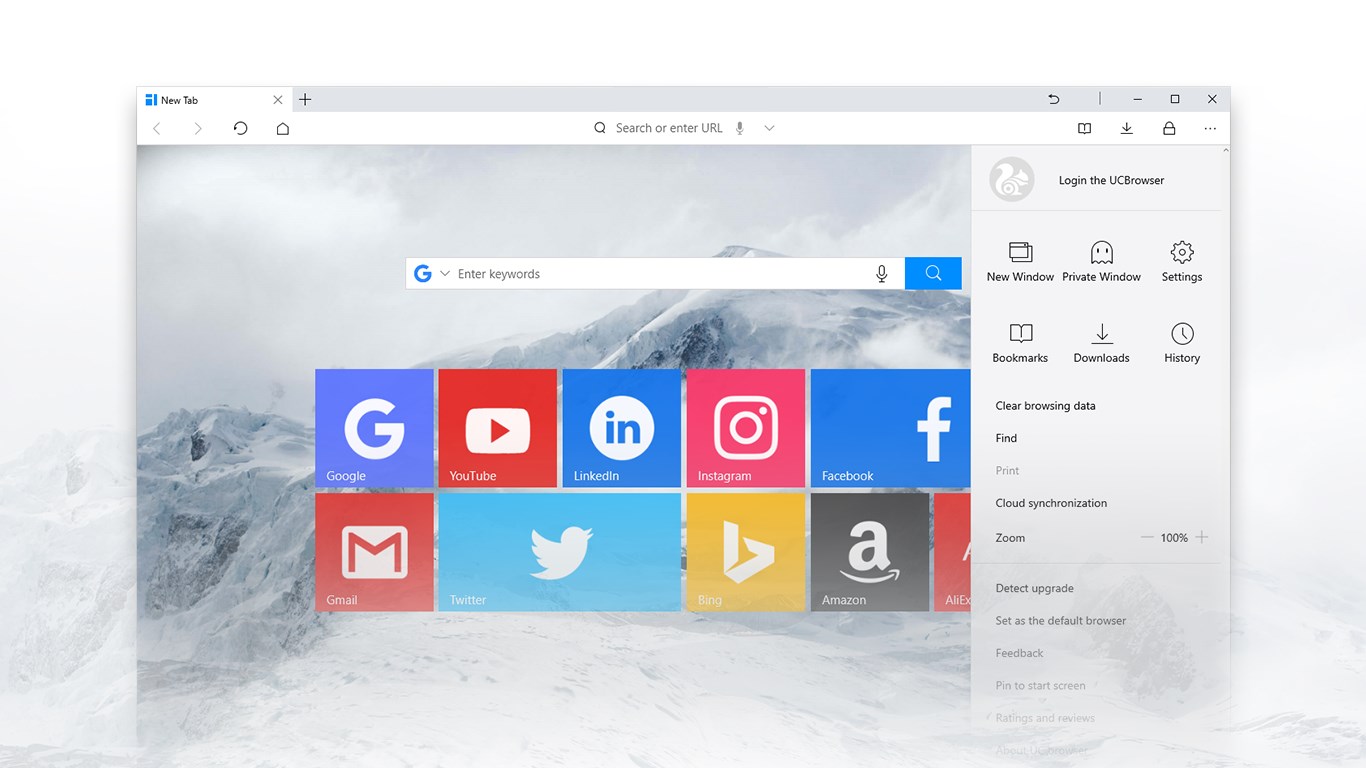Close the New Tab tab
Image resolution: width=1366 pixels, height=768 pixels.
pos(278,100)
